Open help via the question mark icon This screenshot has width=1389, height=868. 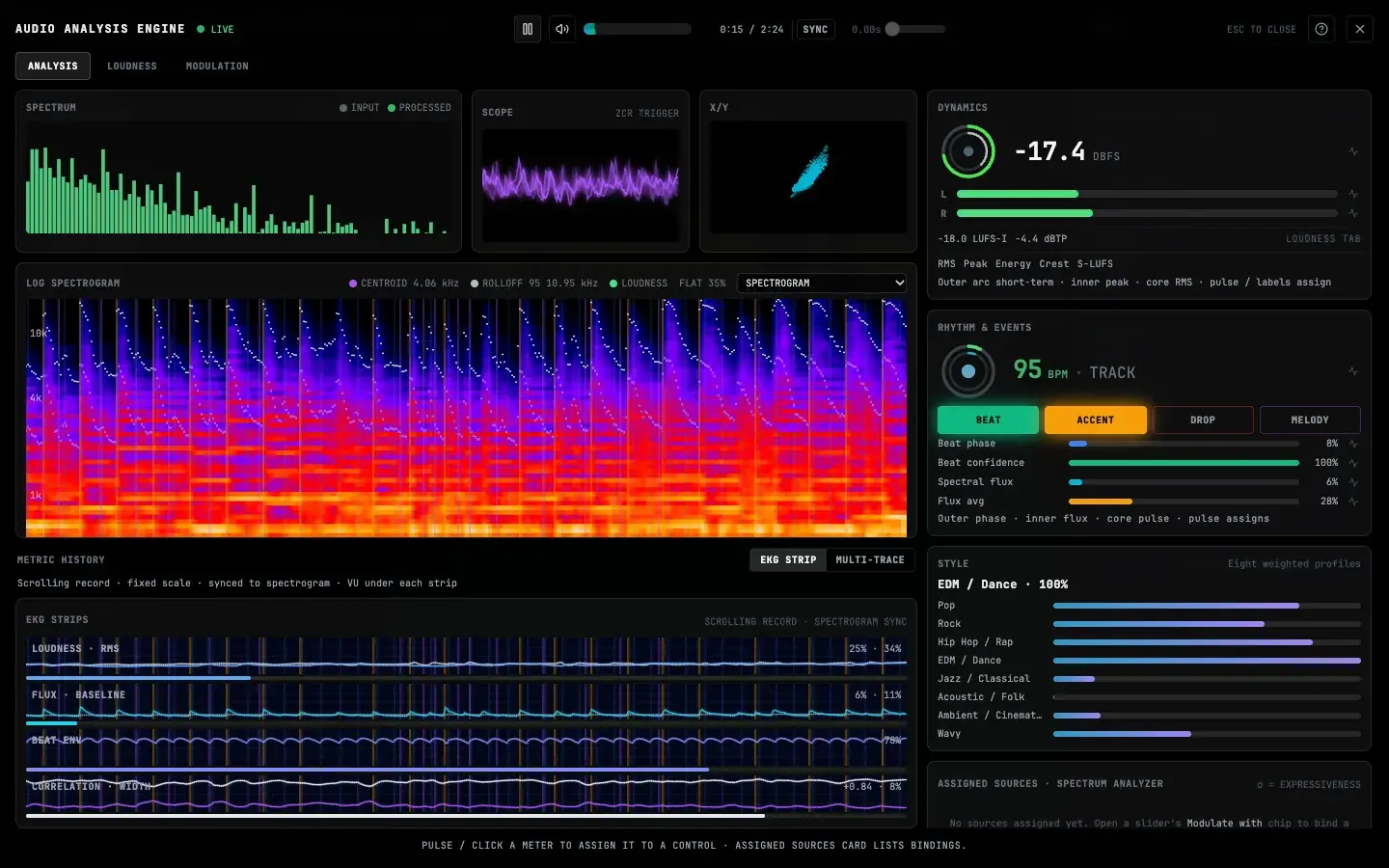(x=1321, y=29)
